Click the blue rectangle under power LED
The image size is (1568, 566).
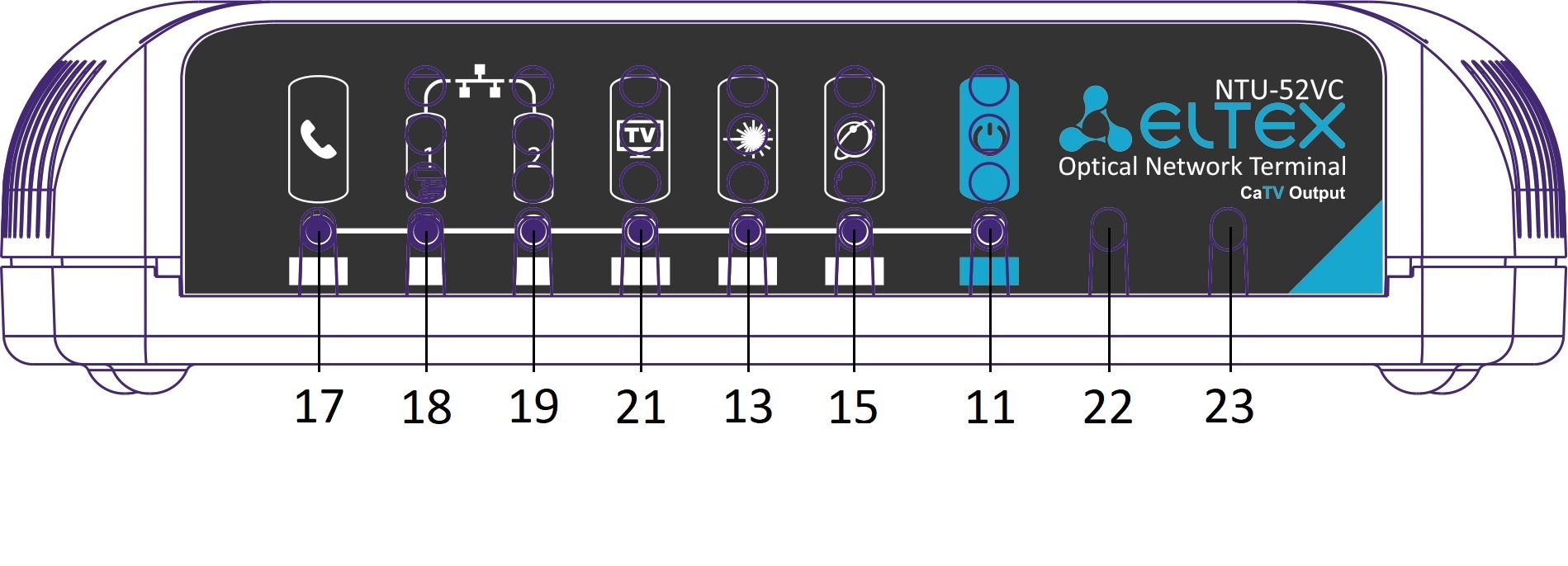click(988, 271)
